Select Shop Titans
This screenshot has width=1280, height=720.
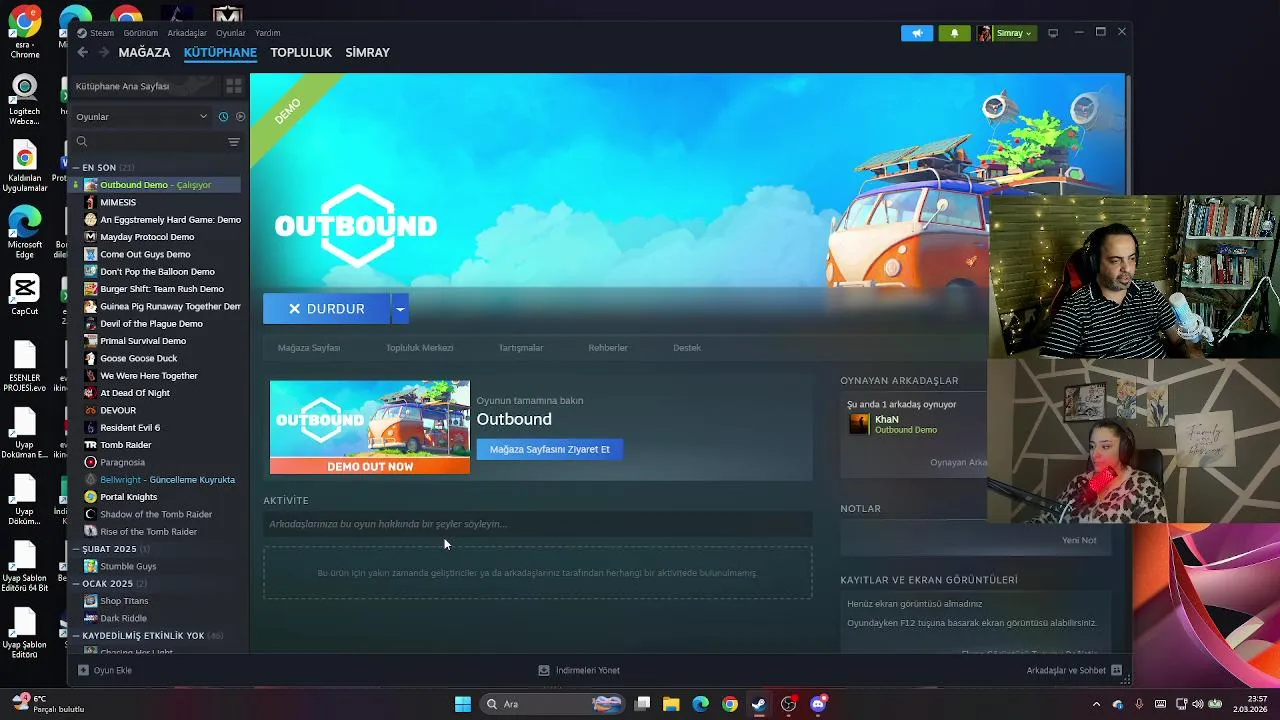(x=124, y=601)
